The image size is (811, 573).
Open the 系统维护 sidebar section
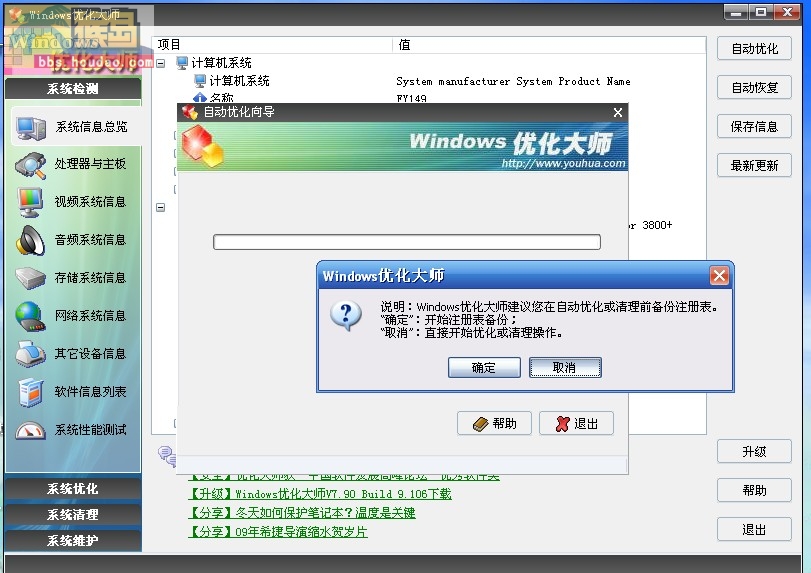coord(73,540)
